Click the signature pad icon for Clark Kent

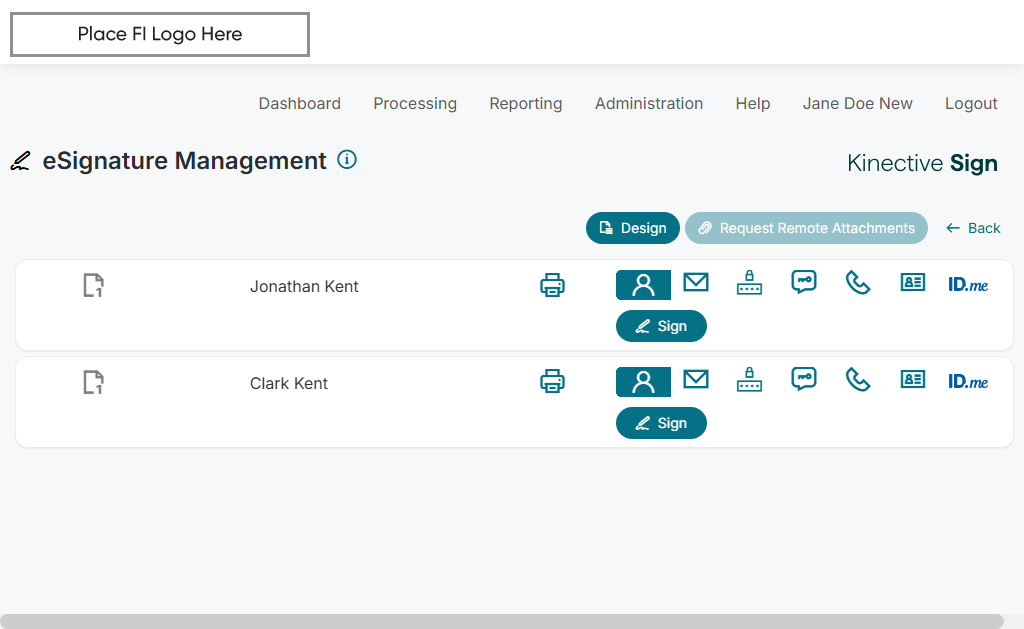[749, 380]
